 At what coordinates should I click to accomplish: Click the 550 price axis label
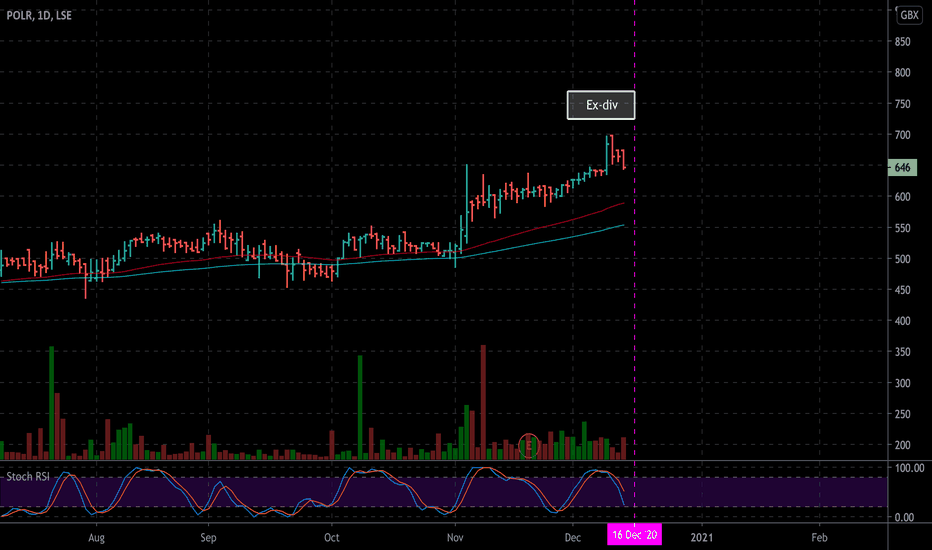tap(902, 228)
